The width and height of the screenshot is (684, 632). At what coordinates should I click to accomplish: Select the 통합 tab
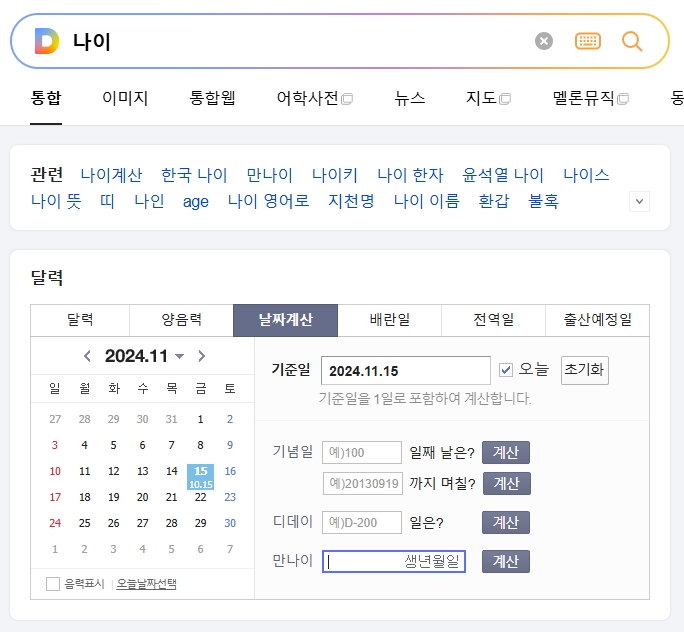[46, 98]
